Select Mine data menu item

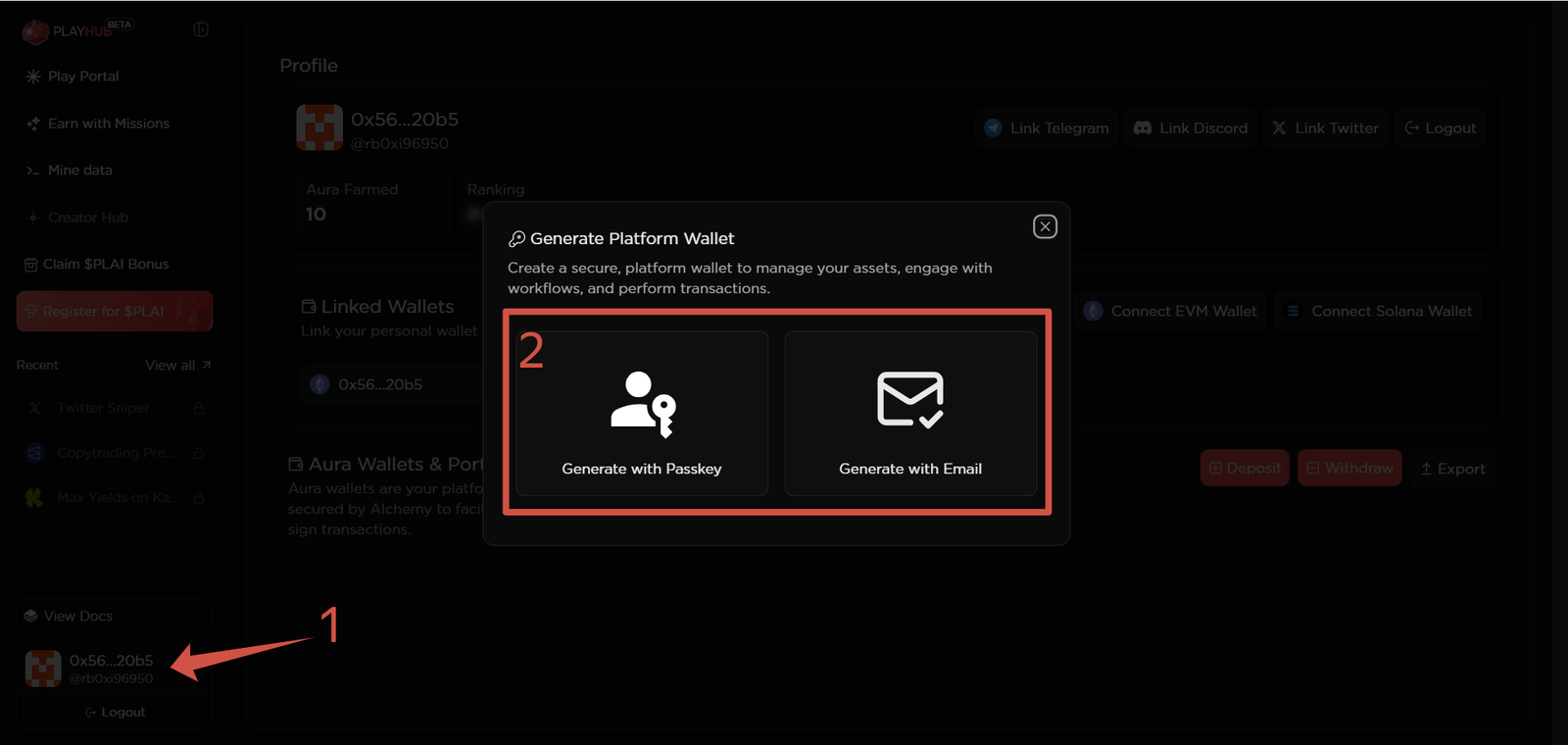click(79, 171)
